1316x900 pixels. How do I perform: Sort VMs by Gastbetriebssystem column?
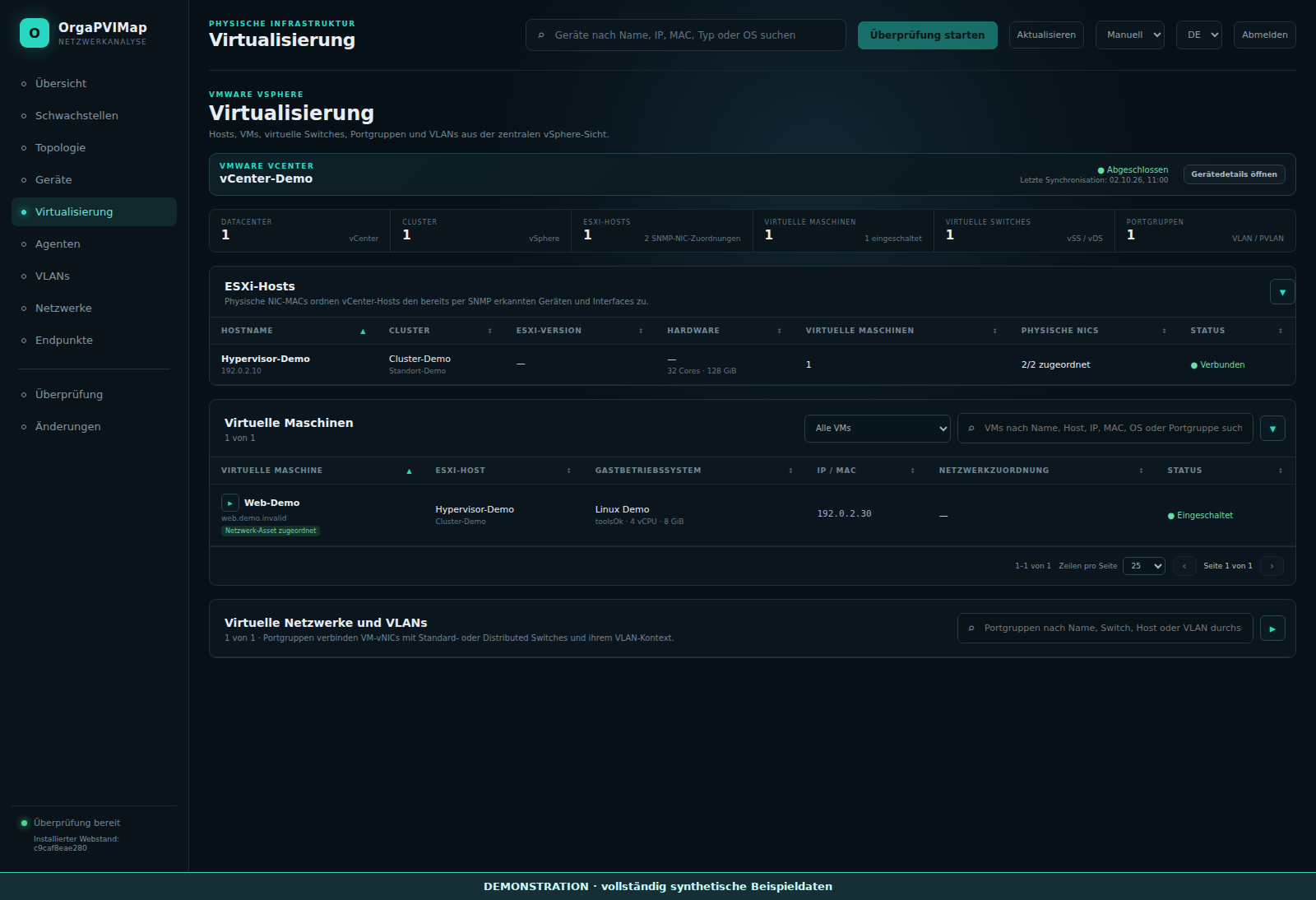693,471
